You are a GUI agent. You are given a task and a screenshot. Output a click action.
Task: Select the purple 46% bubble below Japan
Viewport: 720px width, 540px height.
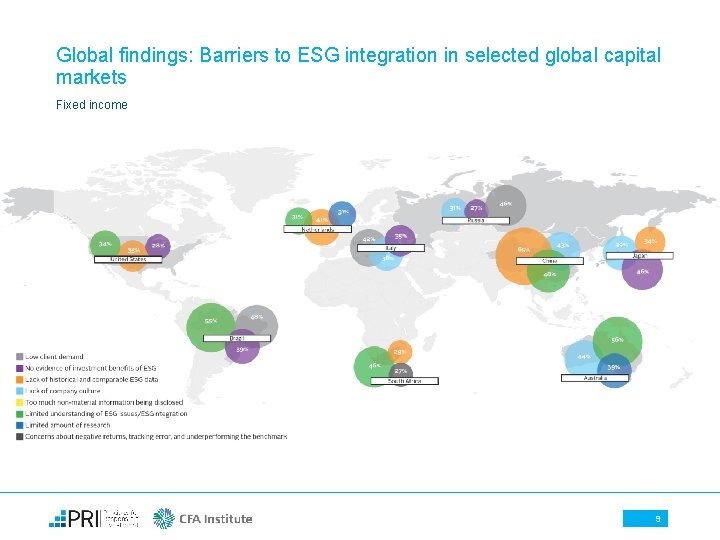[x=642, y=270]
